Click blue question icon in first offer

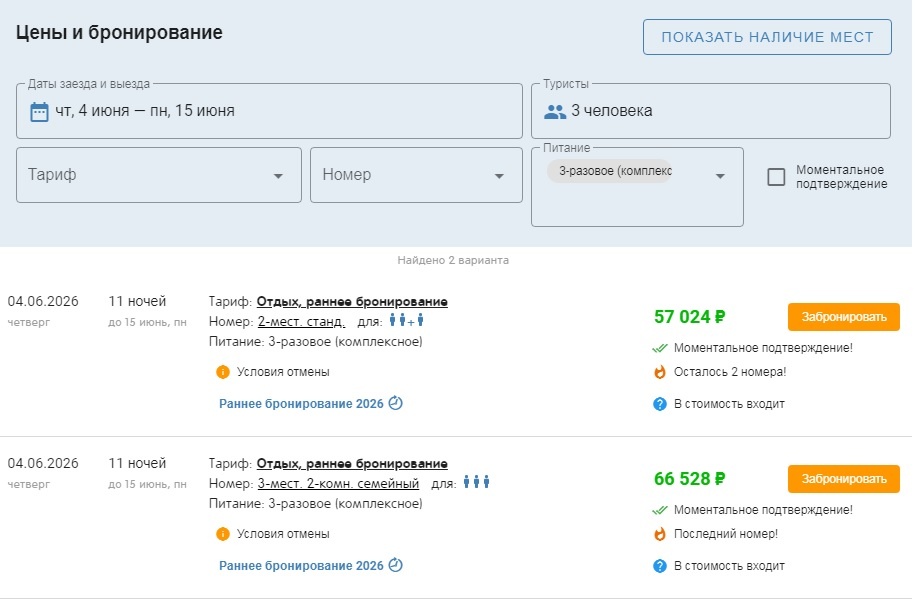click(660, 404)
